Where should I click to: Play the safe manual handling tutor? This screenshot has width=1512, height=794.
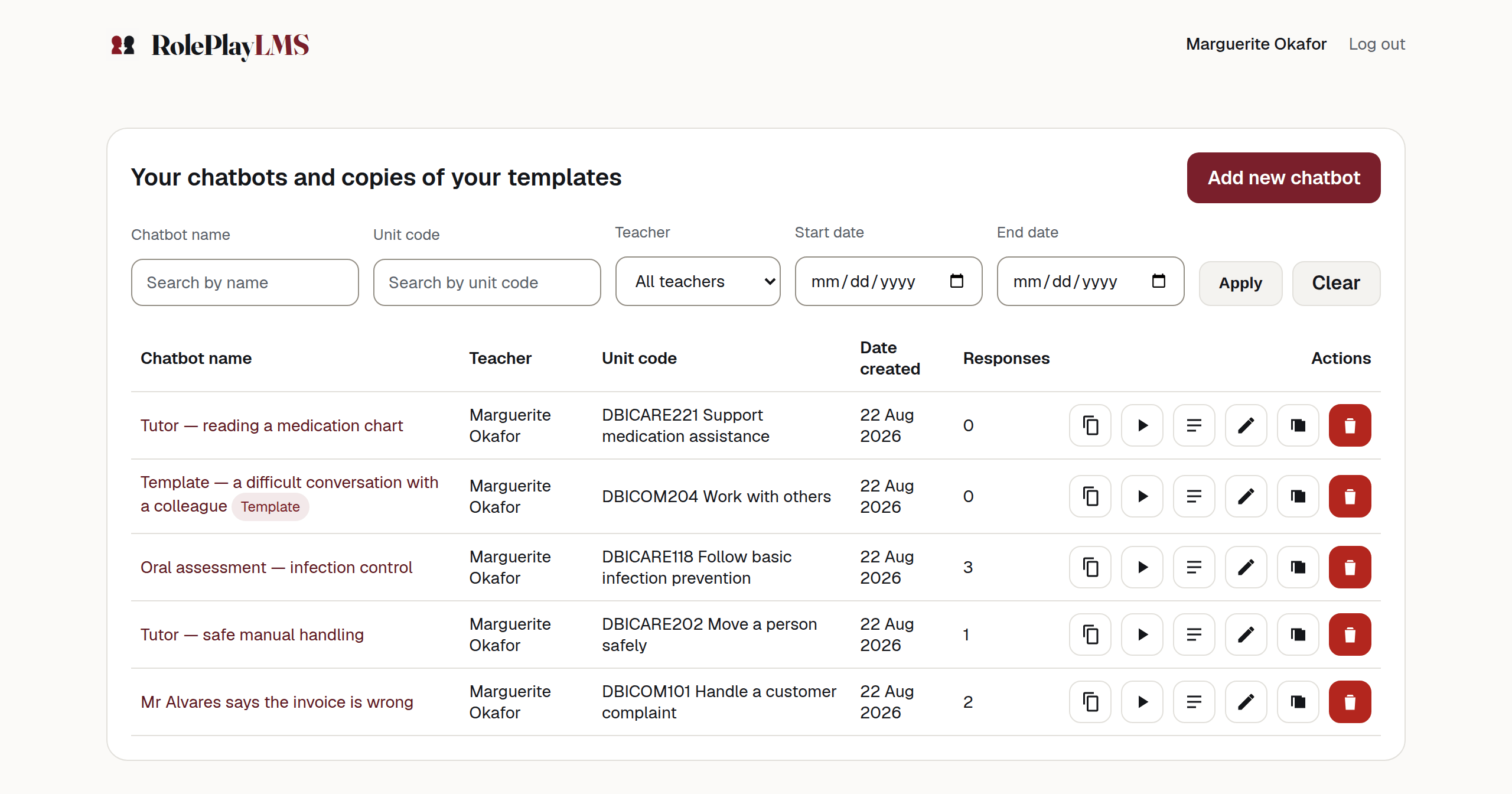1142,634
